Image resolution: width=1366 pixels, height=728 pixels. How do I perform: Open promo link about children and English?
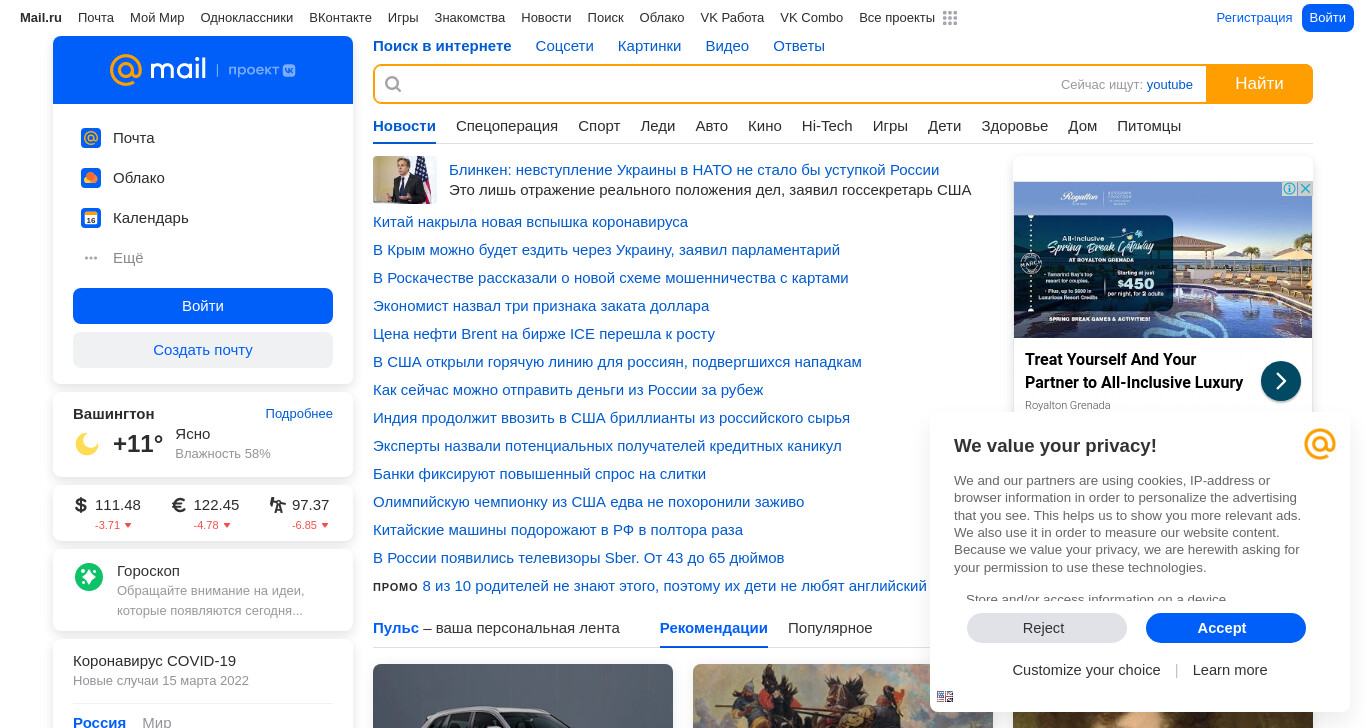pyautogui.click(x=675, y=586)
